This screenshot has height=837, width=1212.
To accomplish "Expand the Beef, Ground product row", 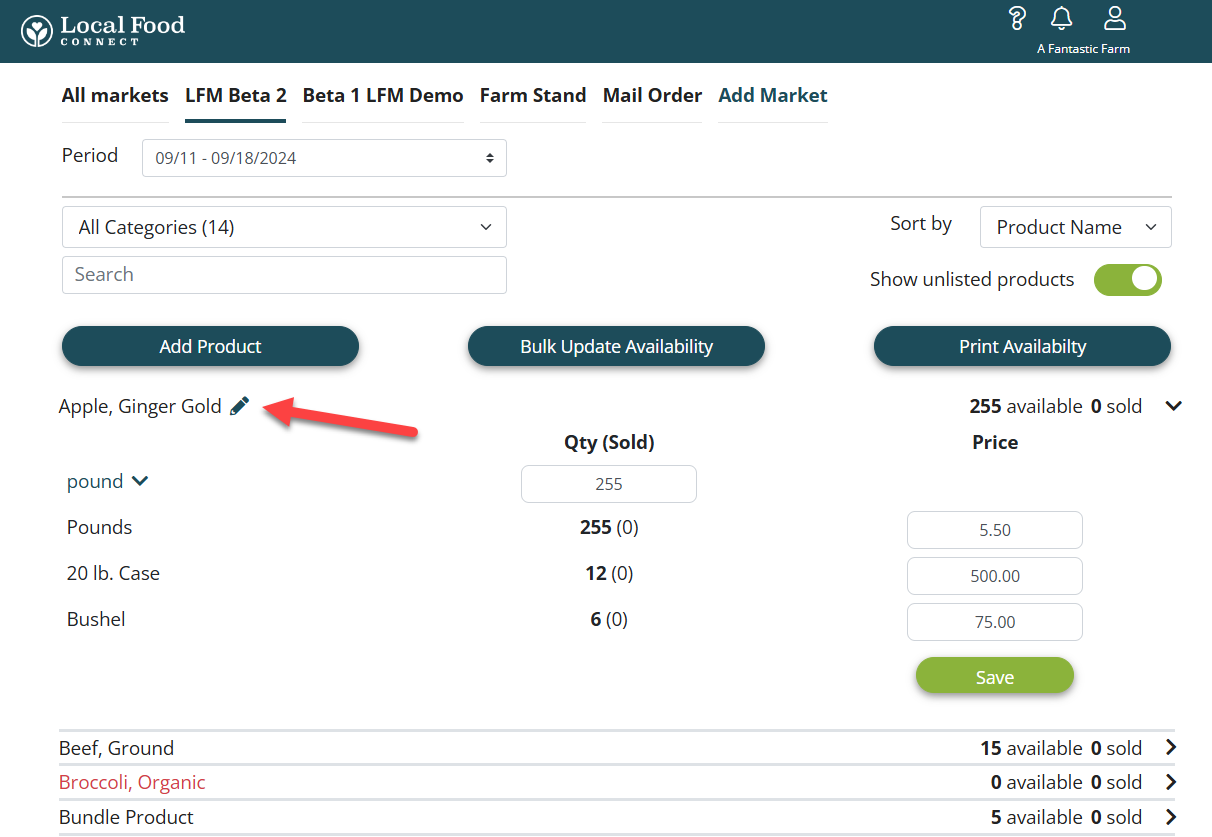I will coord(1171,748).
